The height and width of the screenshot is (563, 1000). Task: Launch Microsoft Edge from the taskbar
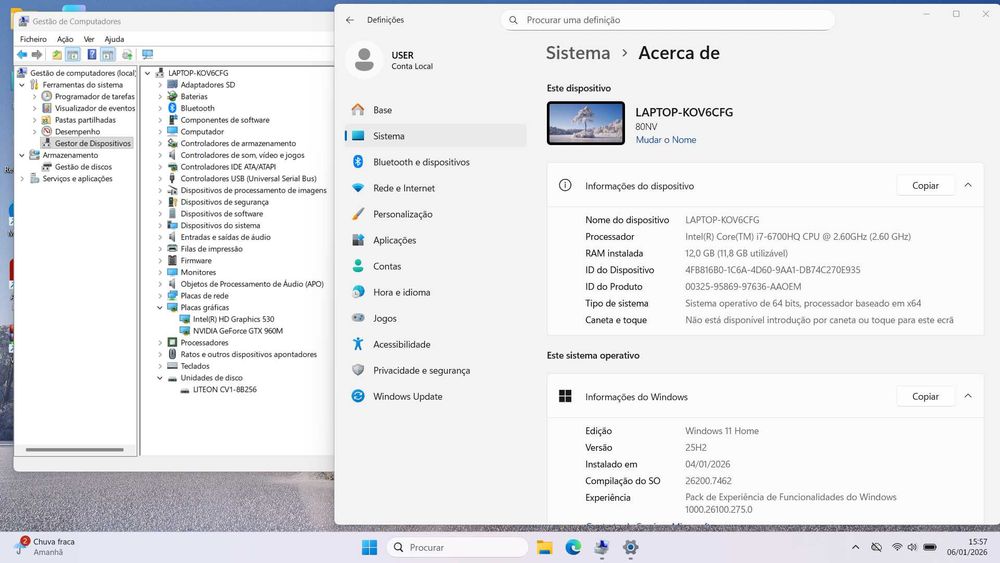573,547
